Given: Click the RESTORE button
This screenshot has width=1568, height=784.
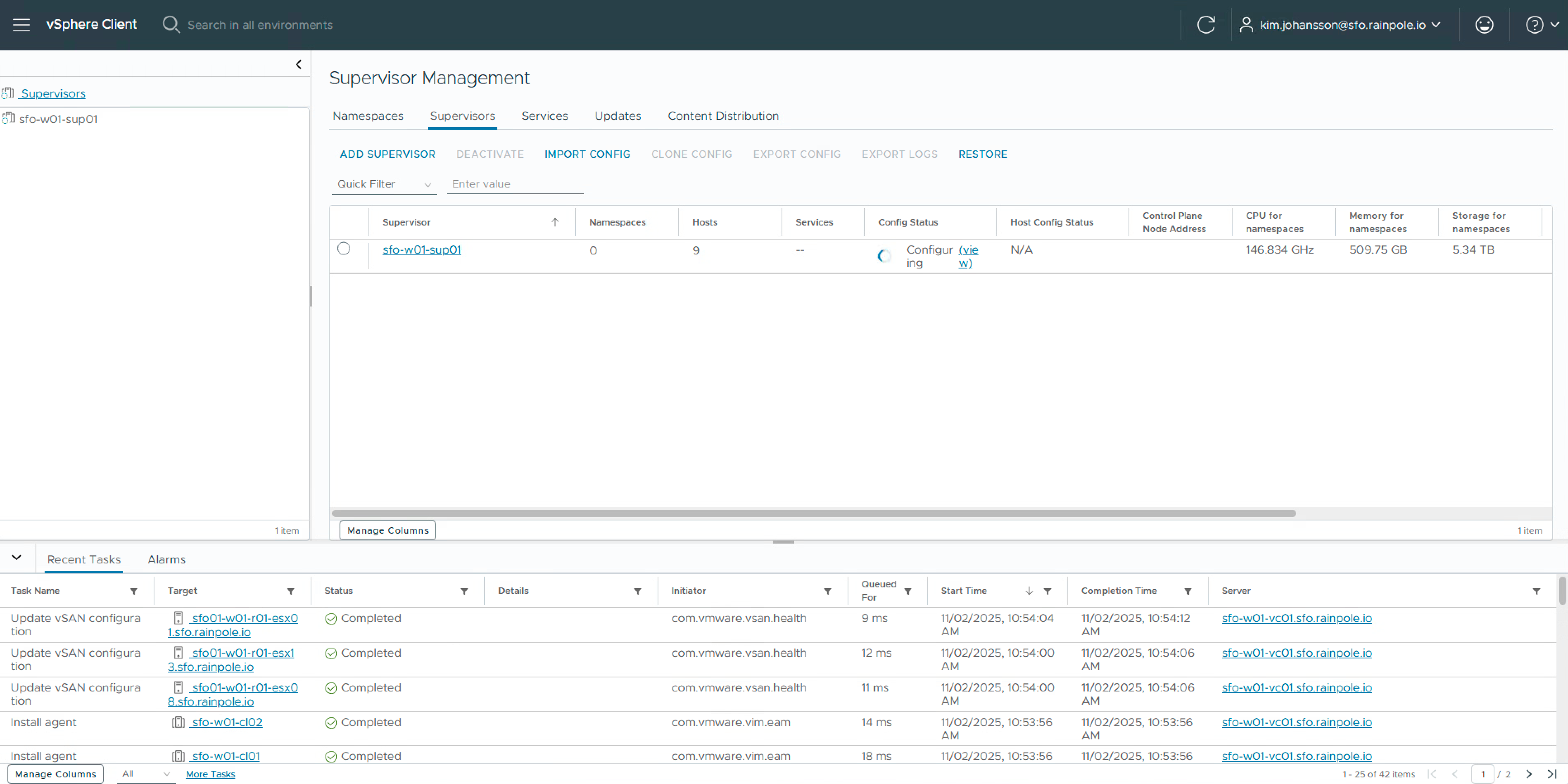Looking at the screenshot, I should tap(982, 154).
